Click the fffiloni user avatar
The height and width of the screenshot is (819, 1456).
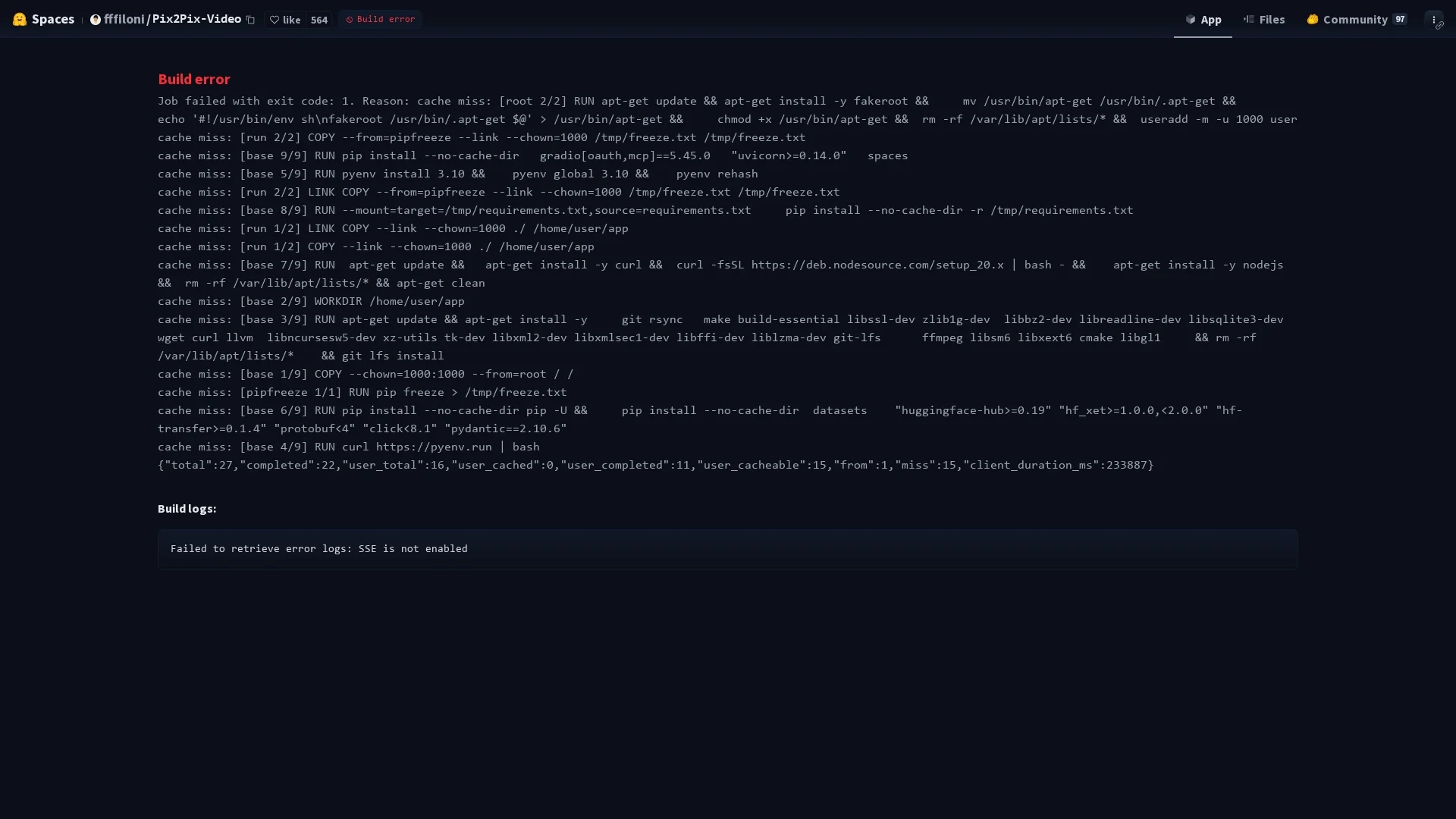coord(96,20)
